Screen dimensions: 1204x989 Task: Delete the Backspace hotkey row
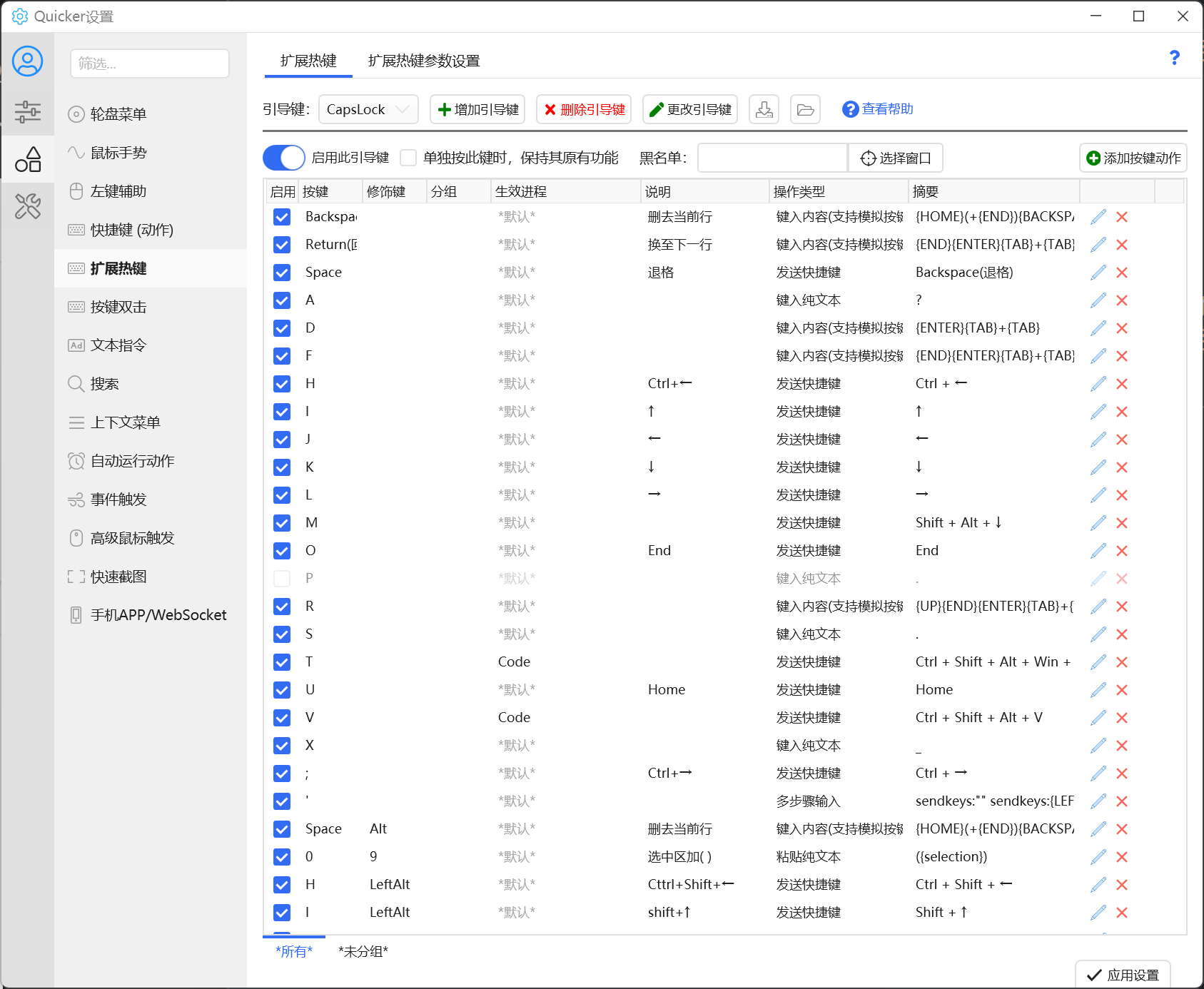(x=1122, y=217)
